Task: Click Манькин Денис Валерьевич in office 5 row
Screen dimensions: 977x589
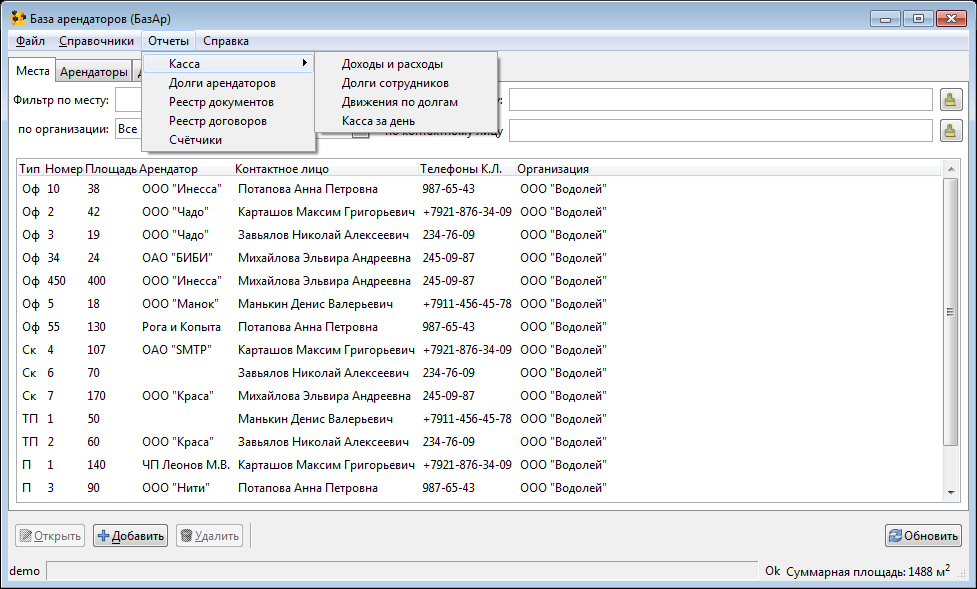Action: pyautogui.click(x=315, y=304)
